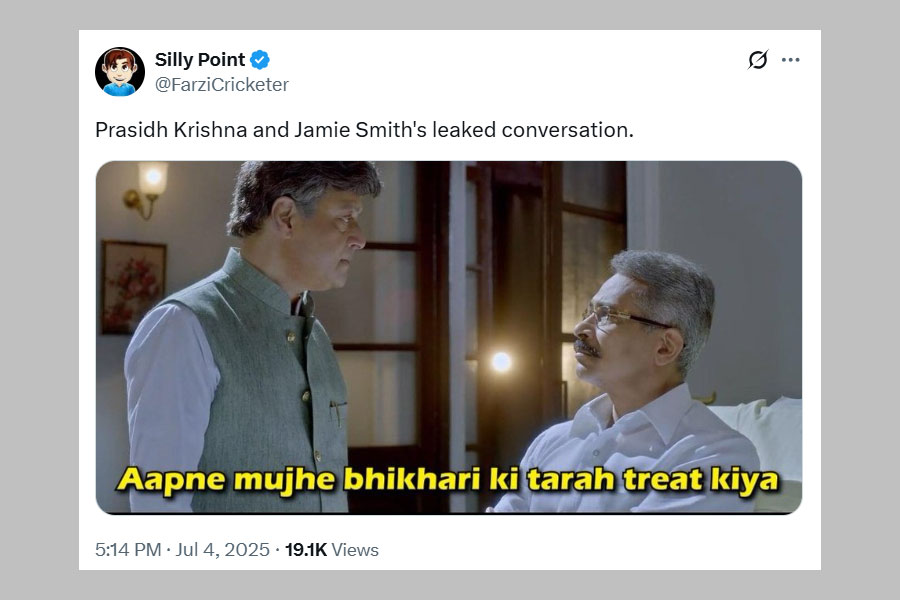Click the yellow meme caption text
Viewport: 900px width, 600px height.
[448, 480]
